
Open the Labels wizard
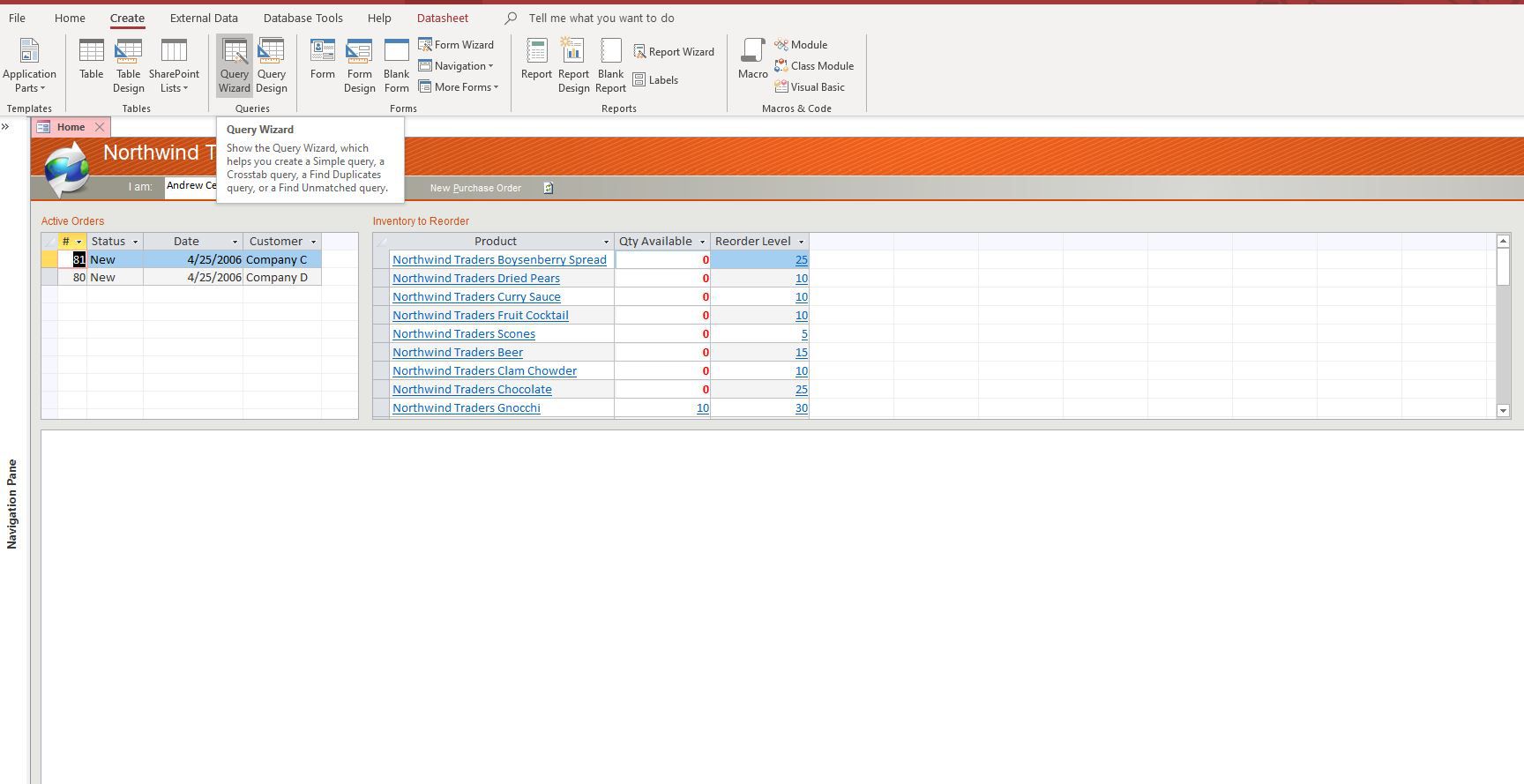point(655,80)
